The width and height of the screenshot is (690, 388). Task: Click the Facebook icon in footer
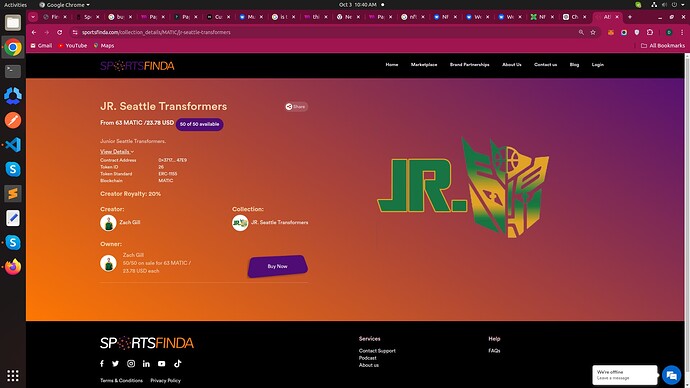point(102,364)
